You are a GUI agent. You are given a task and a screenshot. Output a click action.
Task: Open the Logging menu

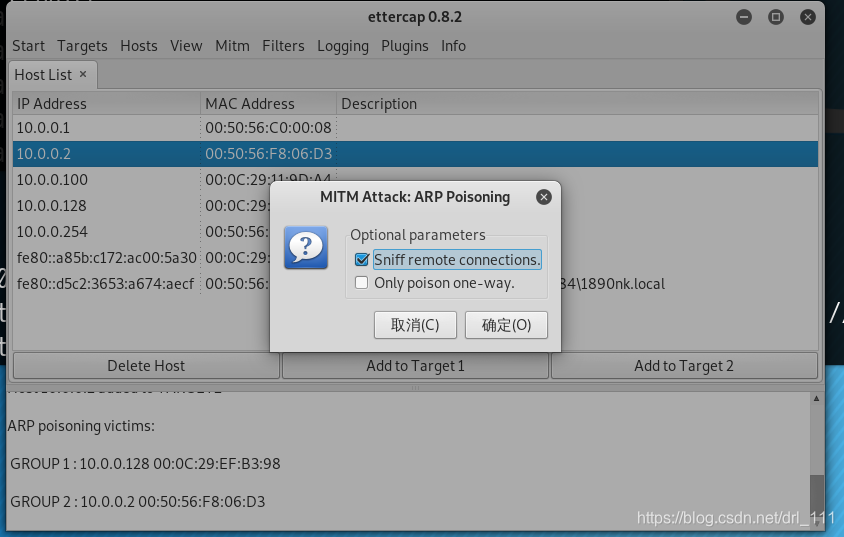pyautogui.click(x=343, y=46)
